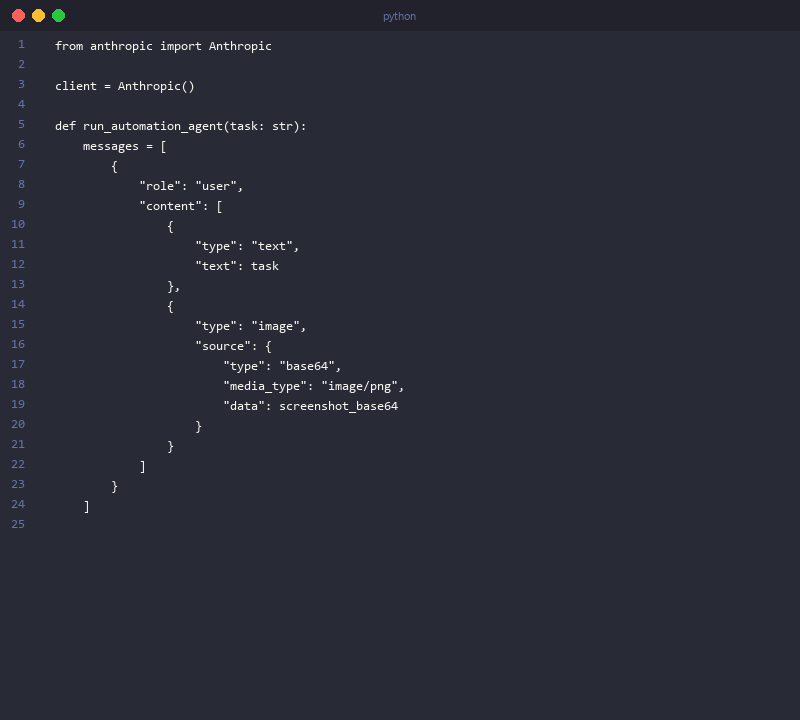
Task: Click the "}," on line 13
Action: [173, 286]
